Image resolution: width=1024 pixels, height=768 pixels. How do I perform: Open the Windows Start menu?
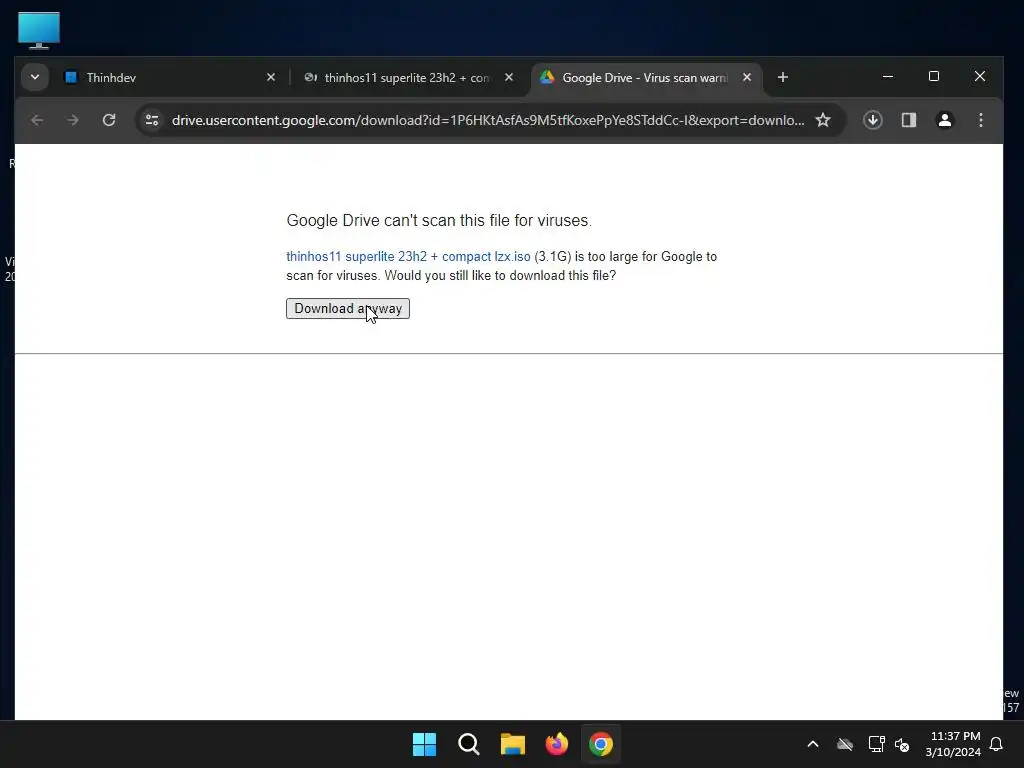(424, 744)
